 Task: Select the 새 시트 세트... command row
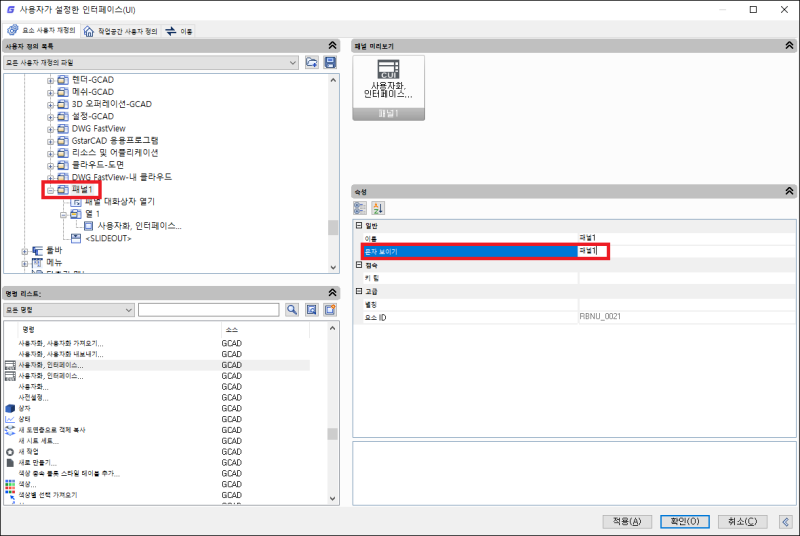pos(157,441)
